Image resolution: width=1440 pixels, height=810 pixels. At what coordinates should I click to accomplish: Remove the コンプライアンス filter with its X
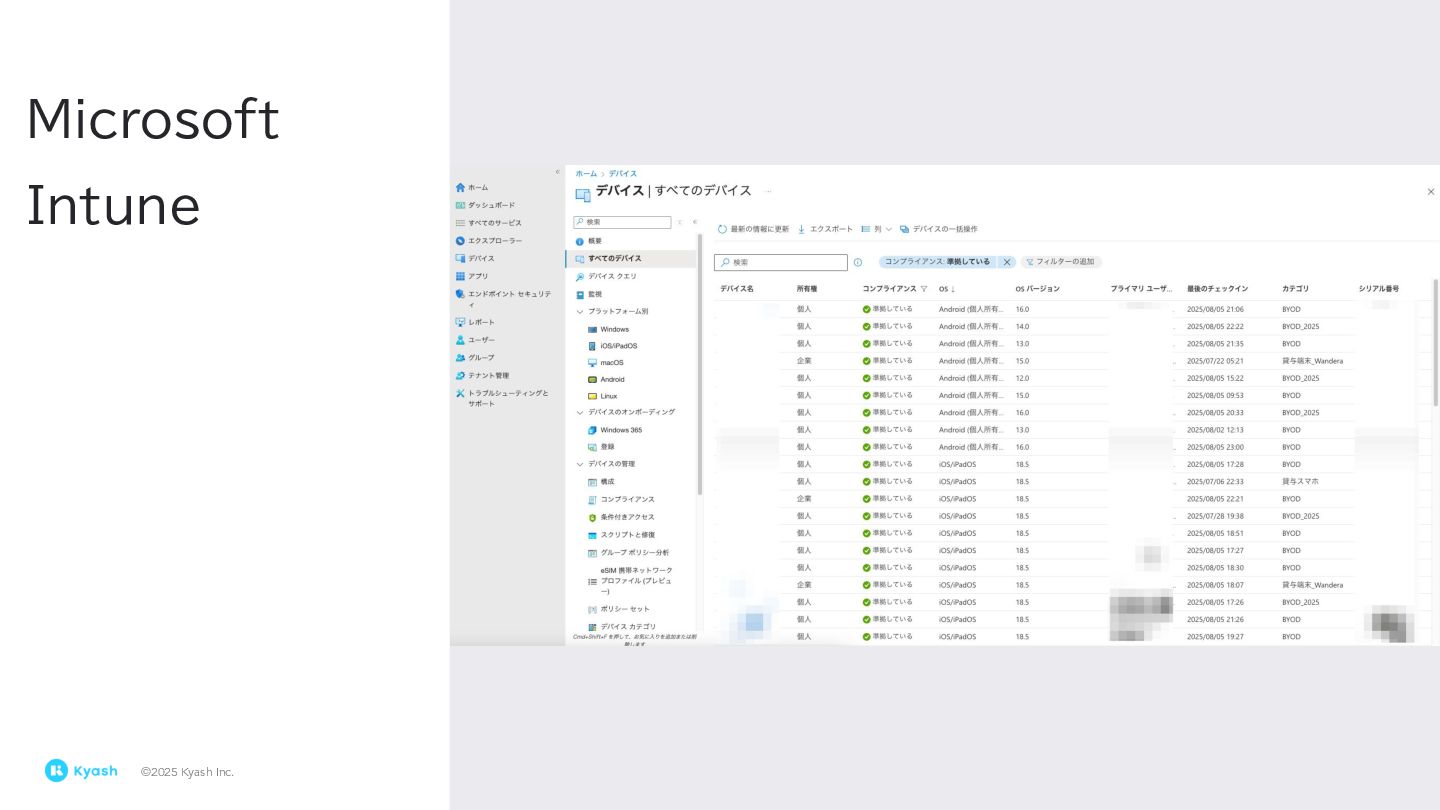pyautogui.click(x=1007, y=262)
